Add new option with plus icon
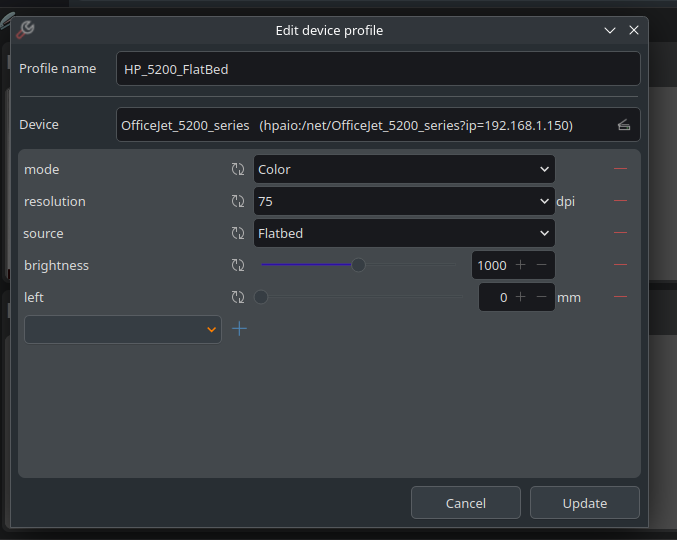Viewport: 677px width, 540px height. (x=239, y=328)
